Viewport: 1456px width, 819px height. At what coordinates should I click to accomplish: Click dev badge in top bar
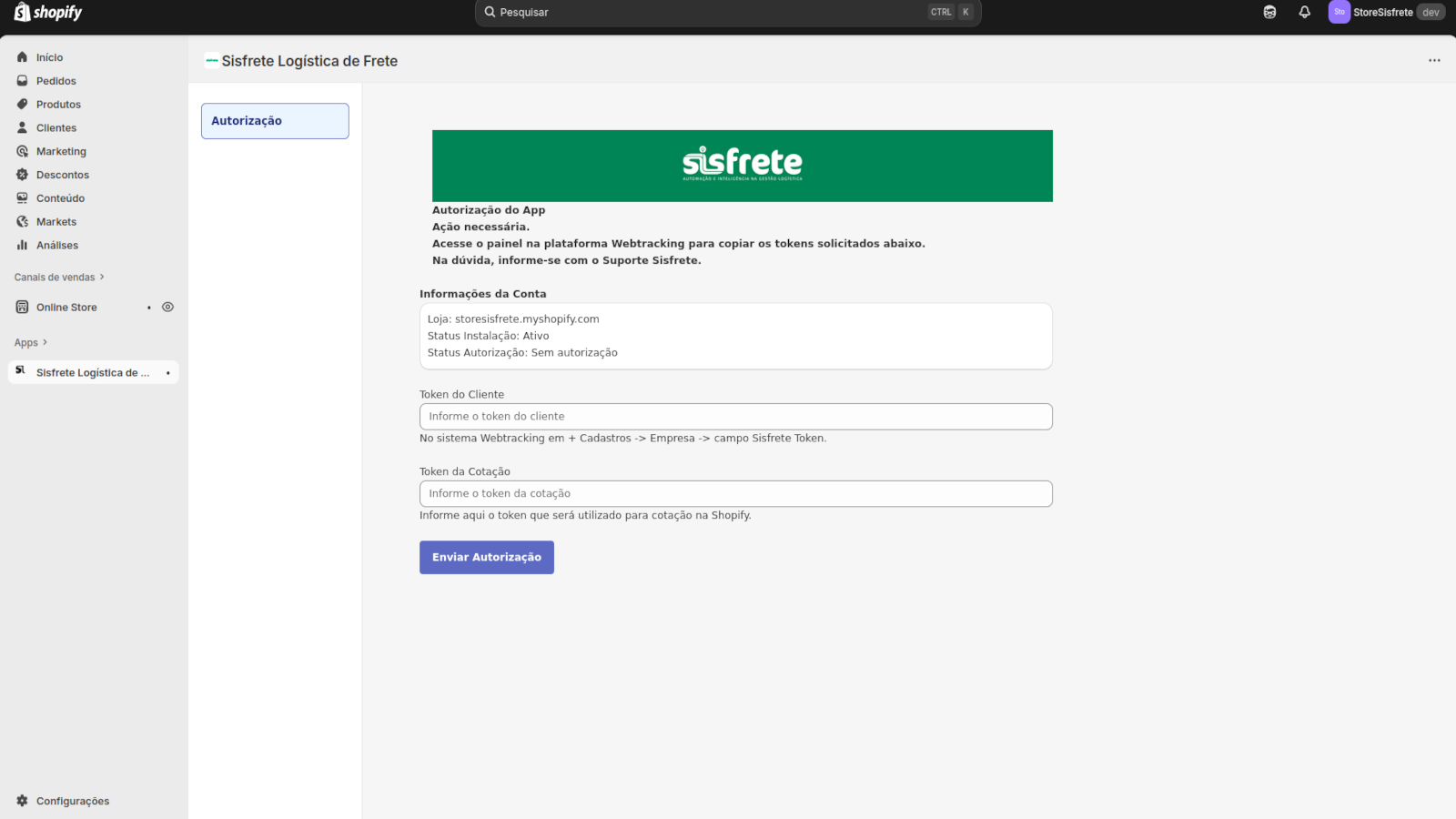coord(1431,12)
